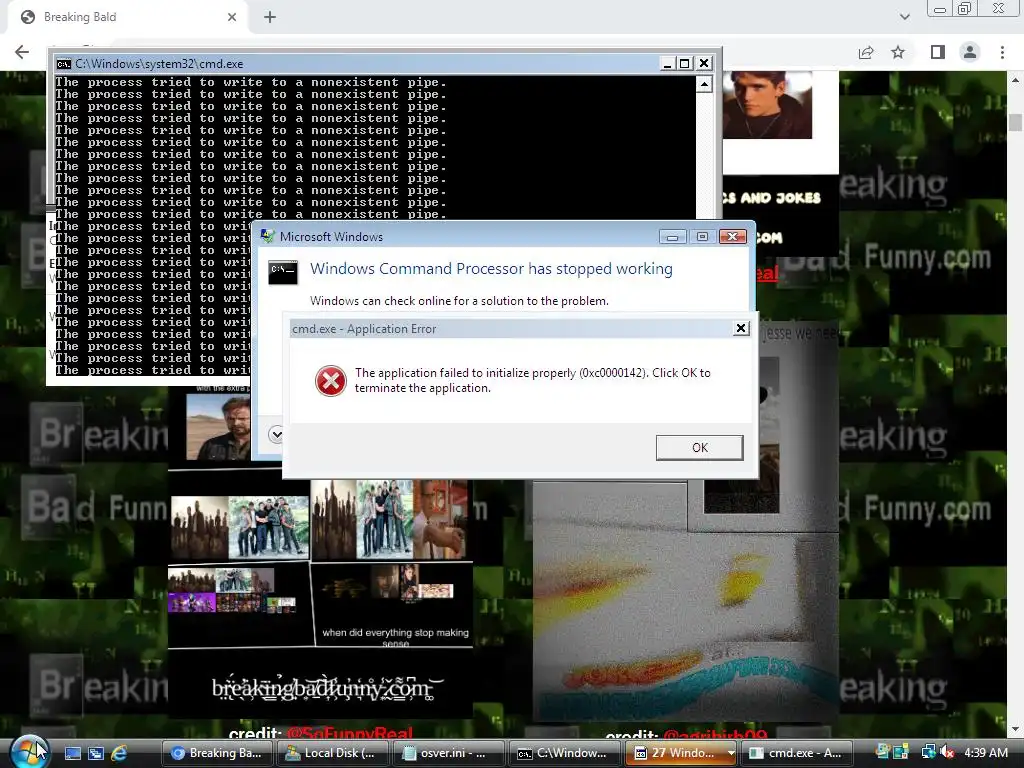Click 'Windows can check online for a solution' text
This screenshot has width=1024, height=768.
coord(459,300)
